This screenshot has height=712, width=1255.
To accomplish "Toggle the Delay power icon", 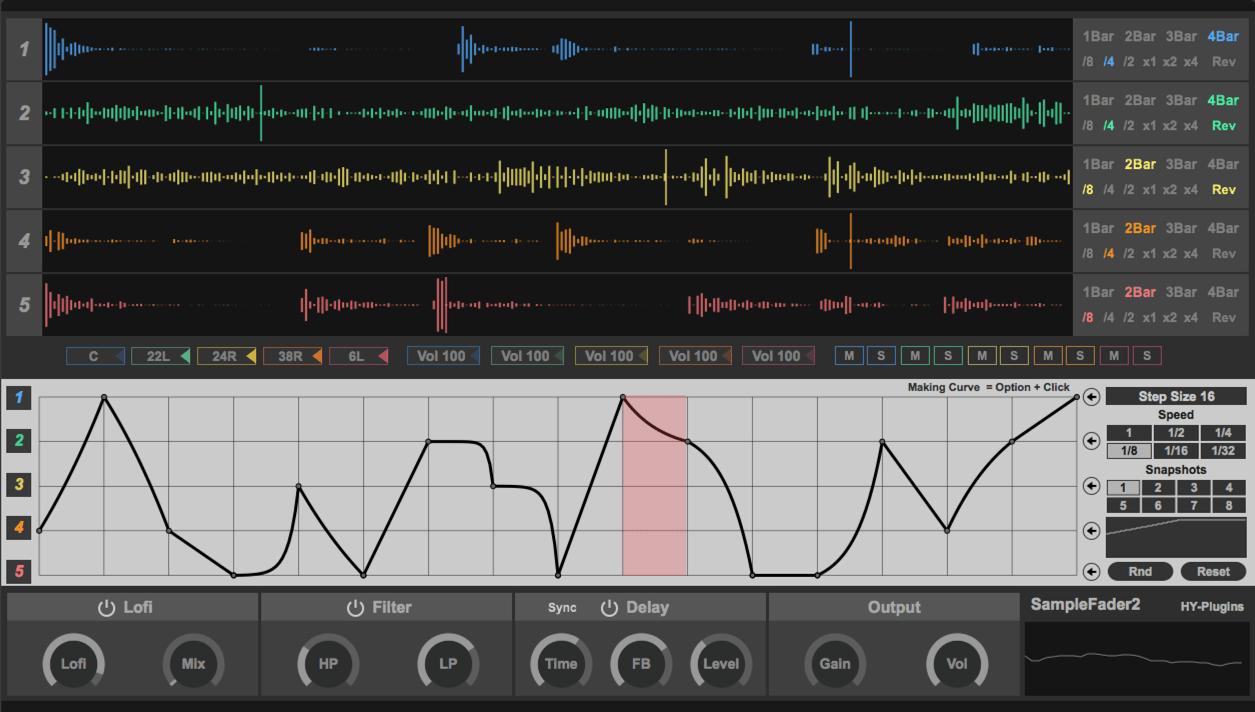I will click(609, 608).
